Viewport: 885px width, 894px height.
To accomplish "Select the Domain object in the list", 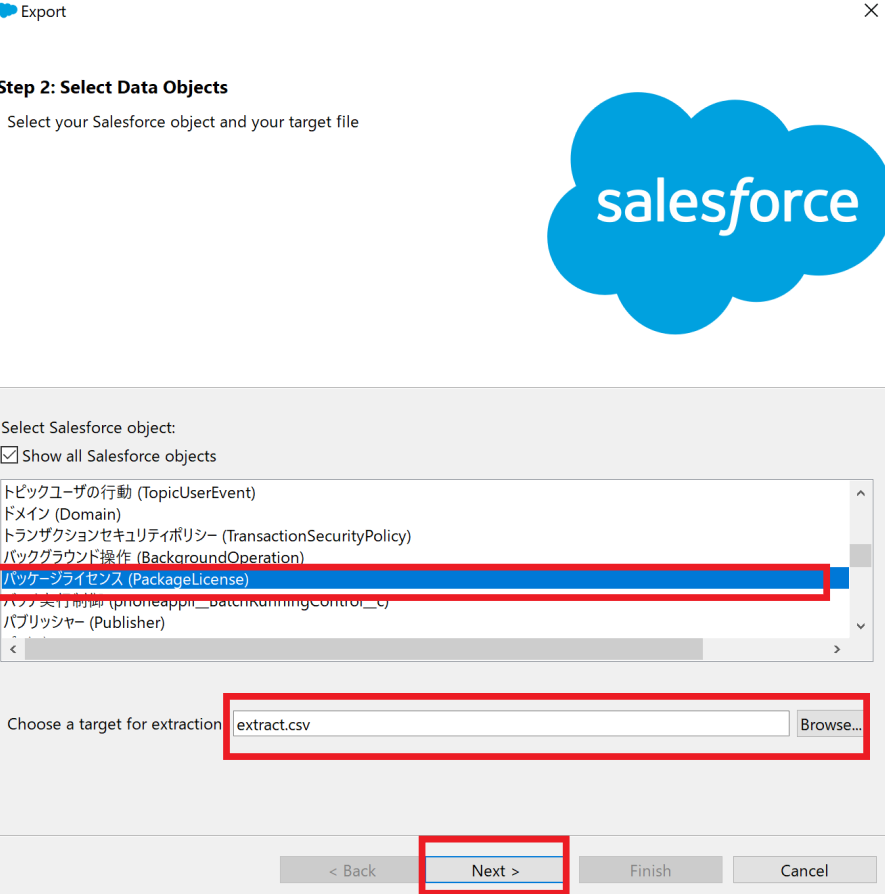I will click(x=425, y=514).
